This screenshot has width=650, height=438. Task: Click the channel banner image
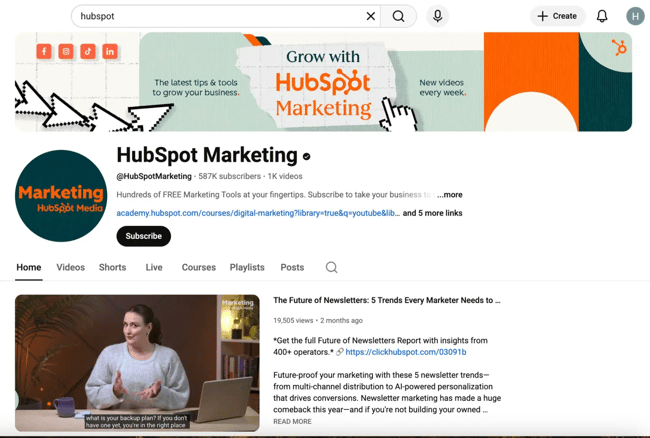click(323, 82)
